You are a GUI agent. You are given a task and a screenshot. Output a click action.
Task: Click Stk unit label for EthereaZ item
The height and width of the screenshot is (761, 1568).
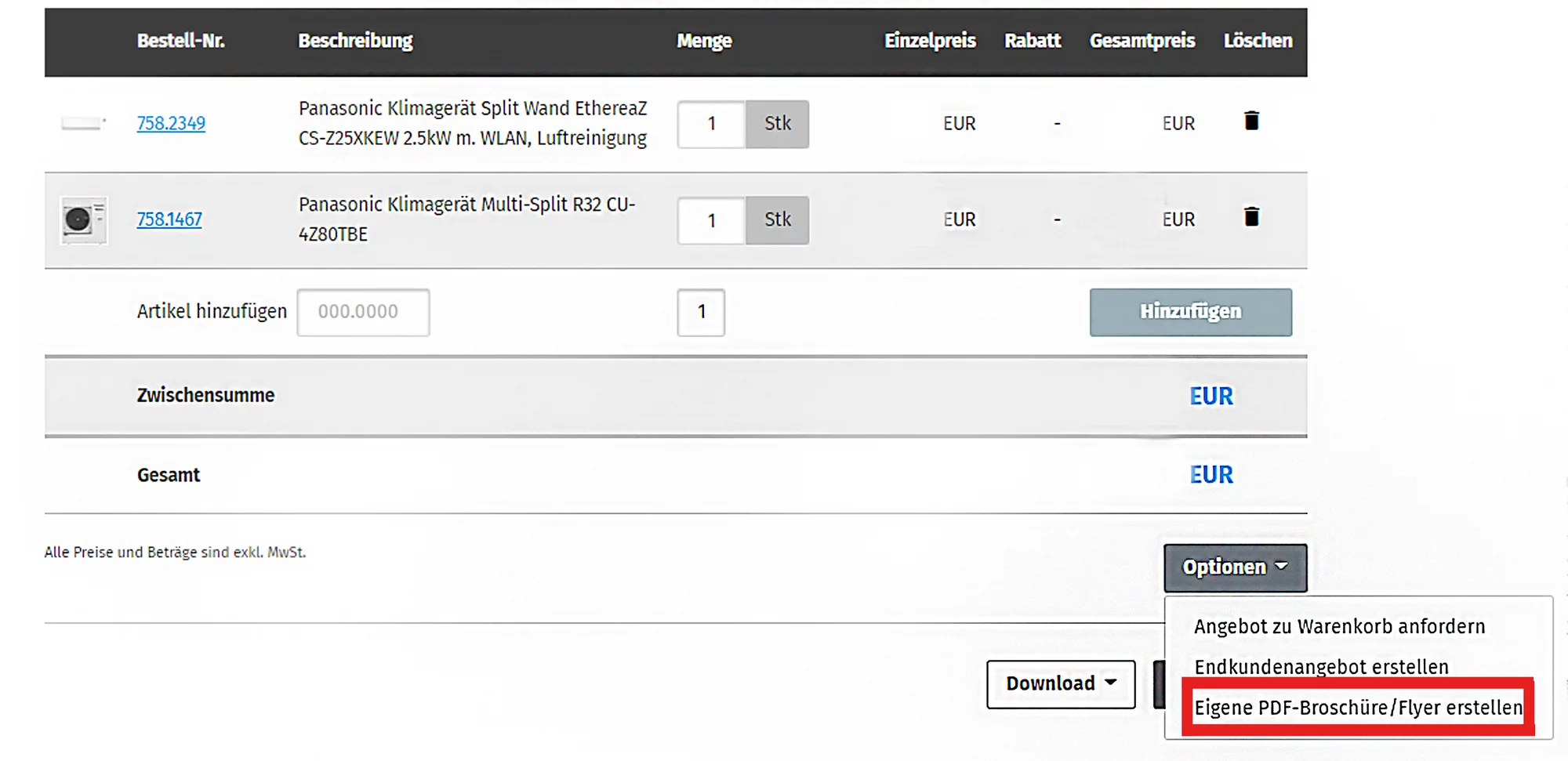(777, 124)
